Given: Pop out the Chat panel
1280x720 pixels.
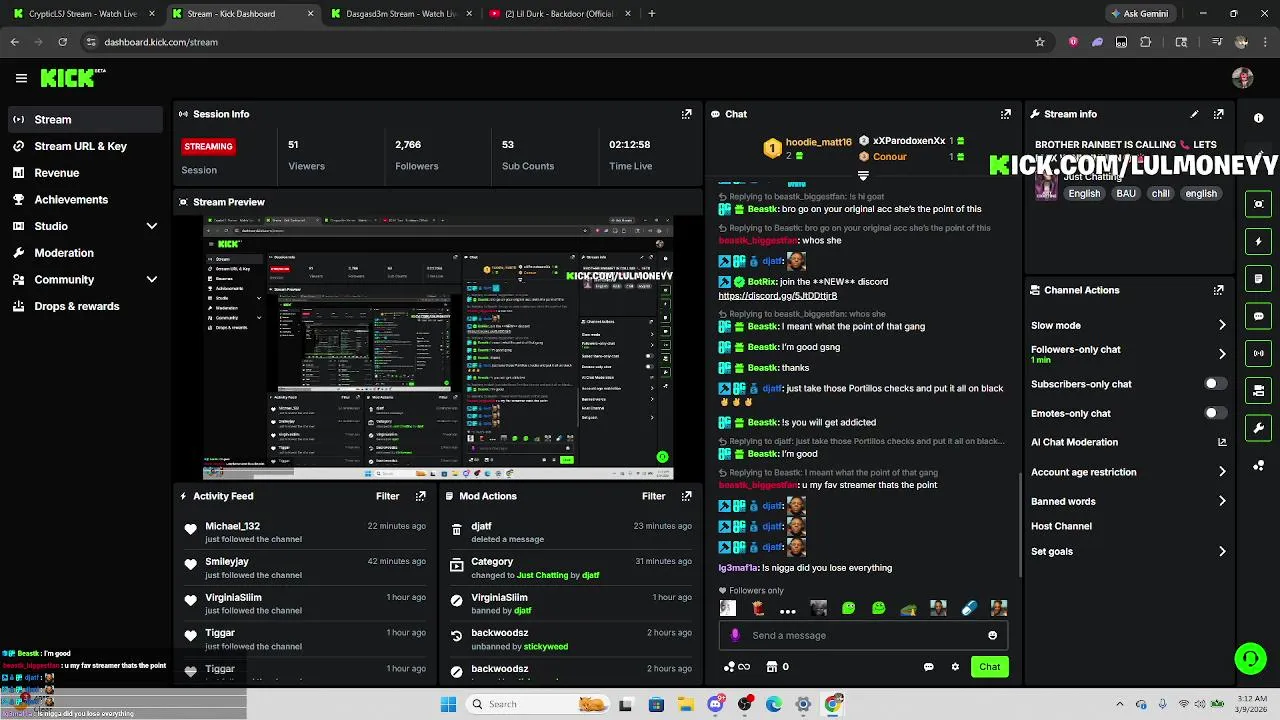Looking at the screenshot, I should pos(1005,114).
